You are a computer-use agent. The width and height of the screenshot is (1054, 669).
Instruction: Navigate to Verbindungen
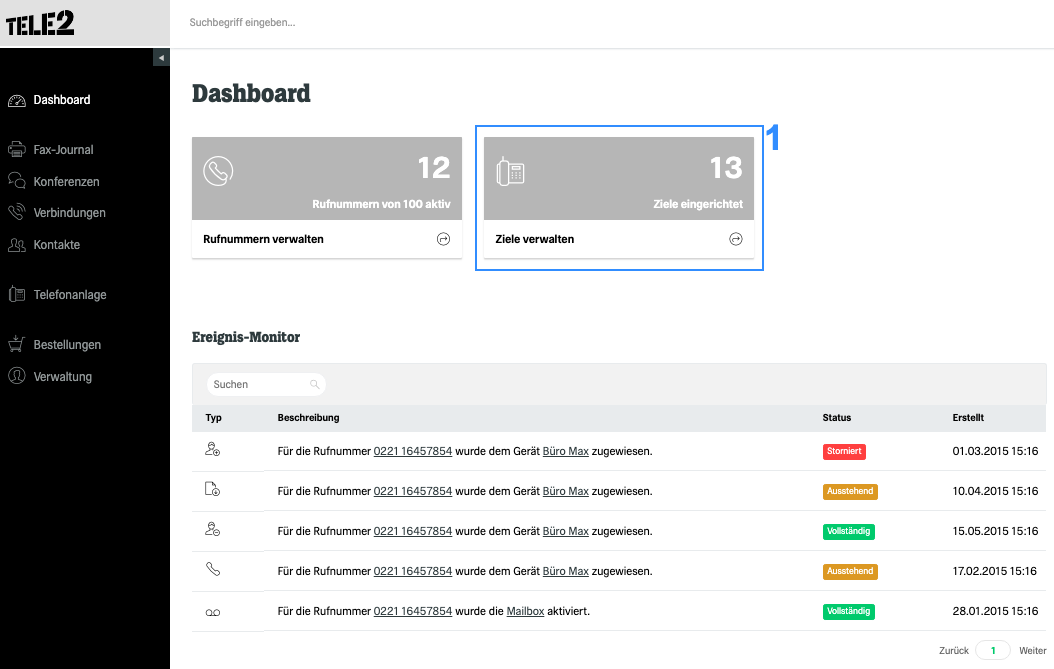(69, 213)
